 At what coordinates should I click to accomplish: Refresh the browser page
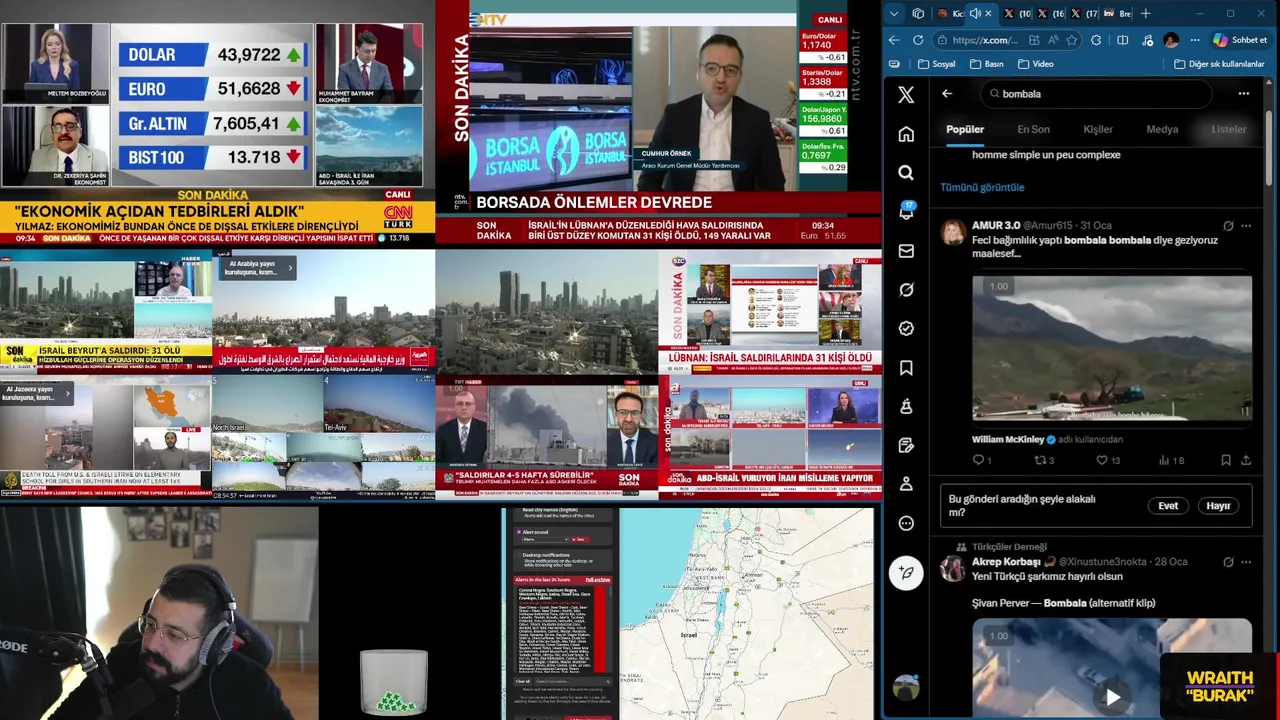tap(918, 40)
